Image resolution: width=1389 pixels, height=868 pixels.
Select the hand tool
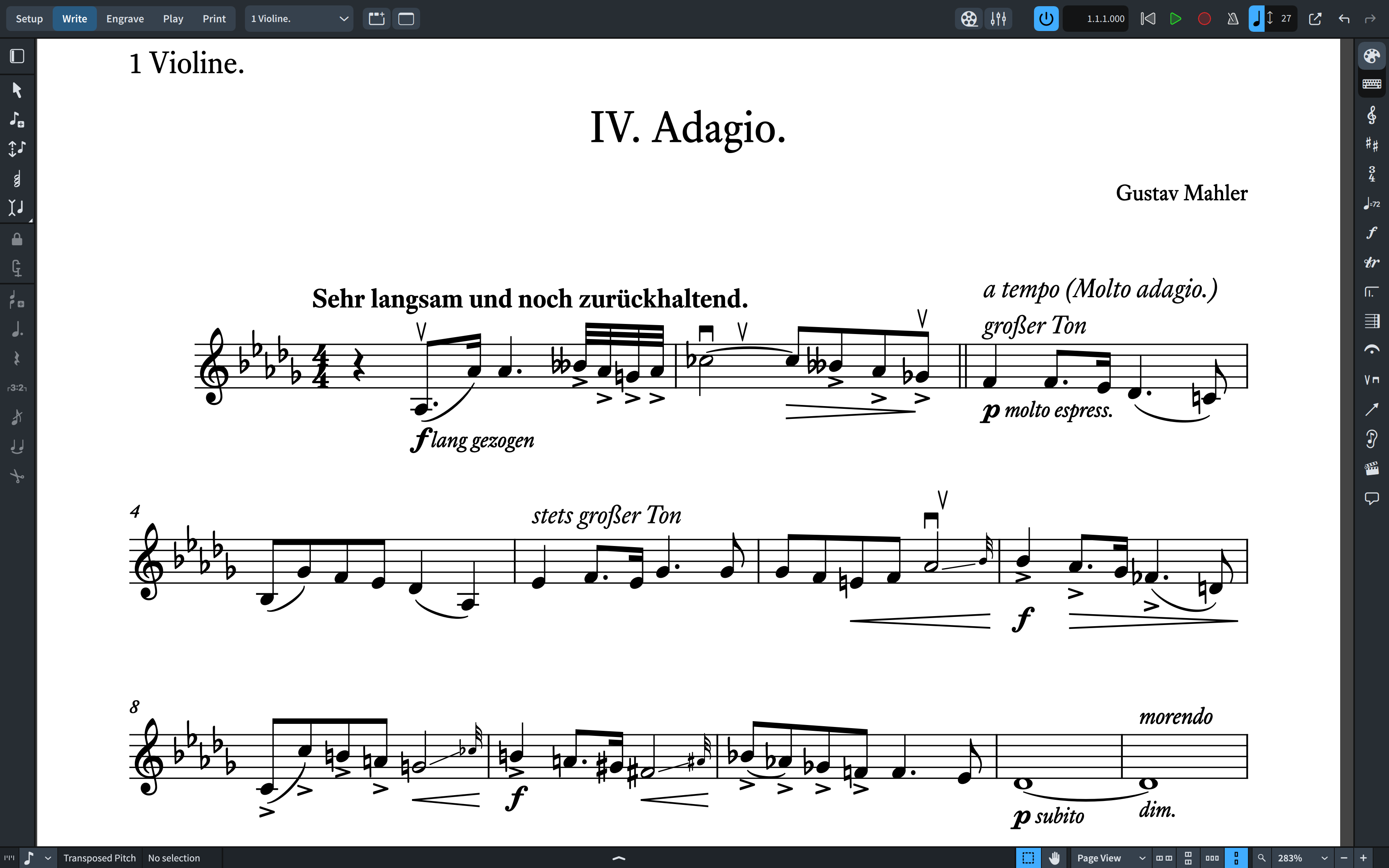tap(1054, 858)
